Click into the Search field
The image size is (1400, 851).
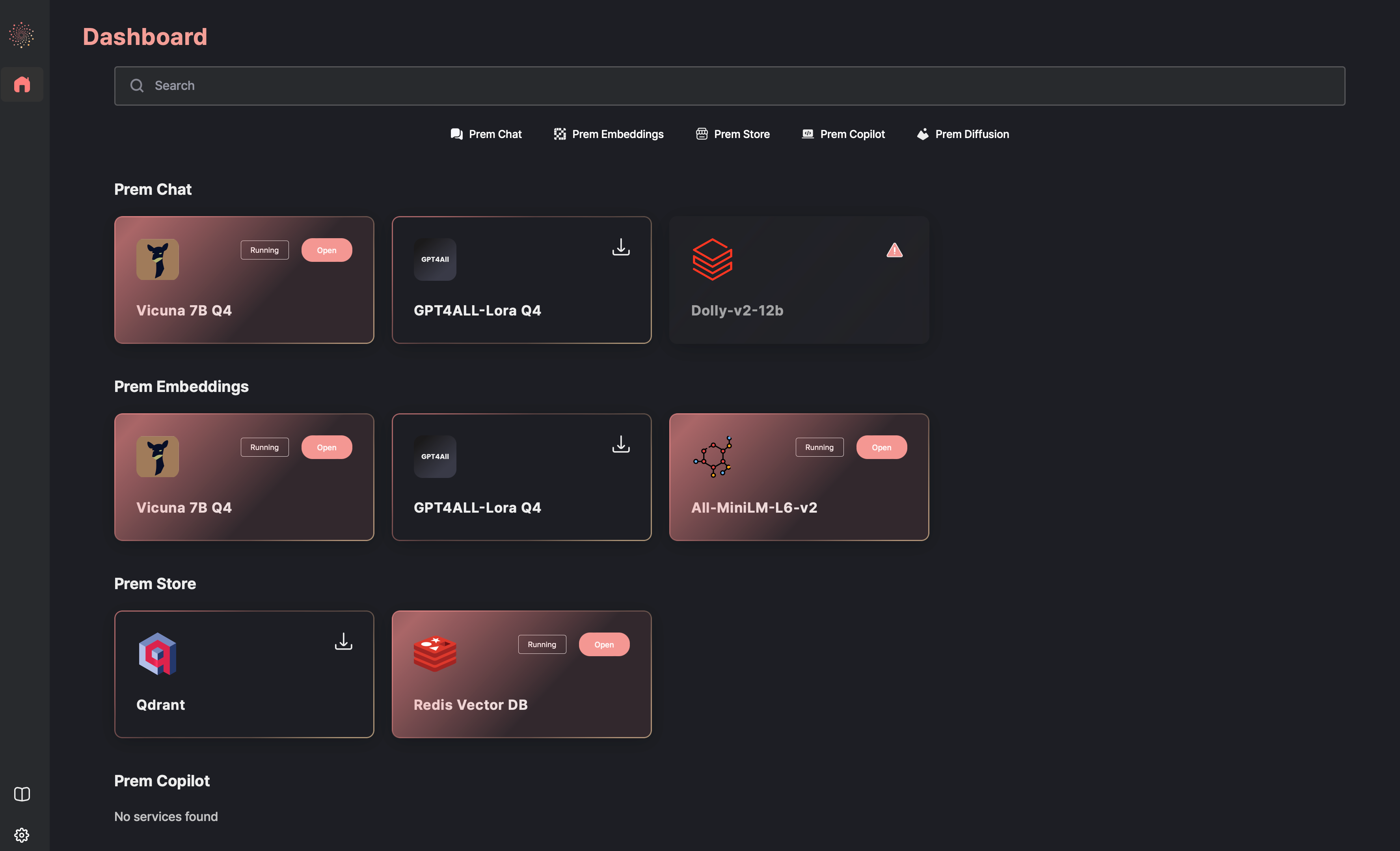click(739, 86)
